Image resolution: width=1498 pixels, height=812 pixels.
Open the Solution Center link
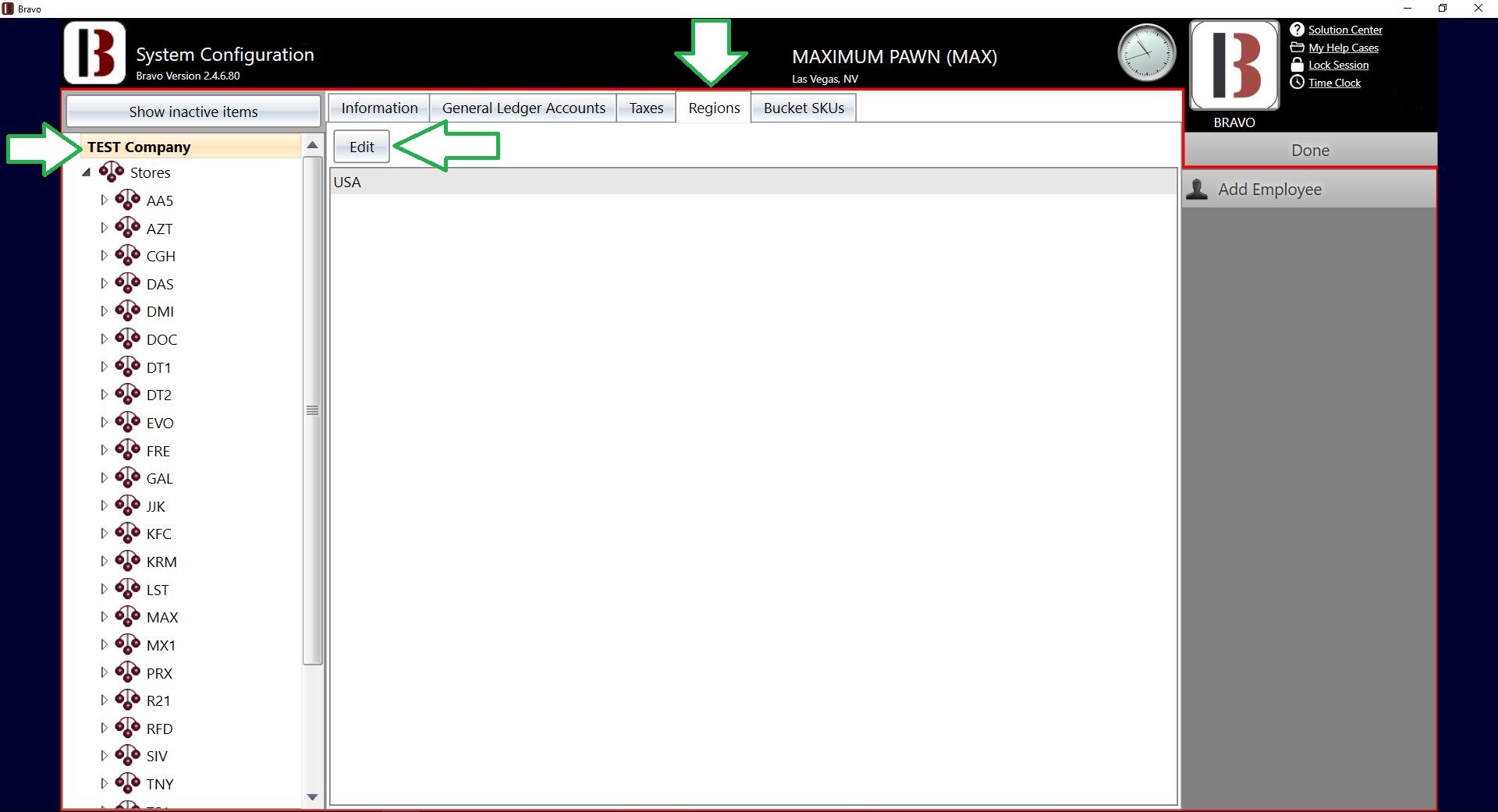(1345, 30)
